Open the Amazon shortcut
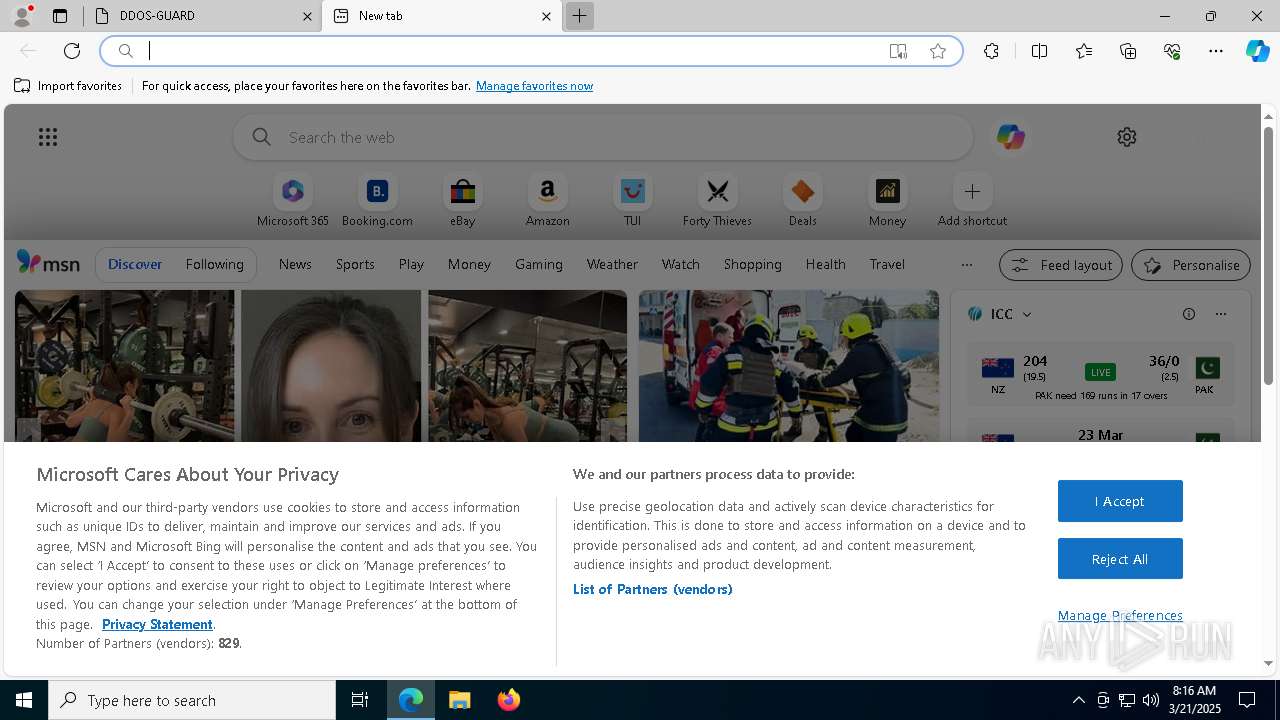The height and width of the screenshot is (720, 1280). (x=547, y=201)
